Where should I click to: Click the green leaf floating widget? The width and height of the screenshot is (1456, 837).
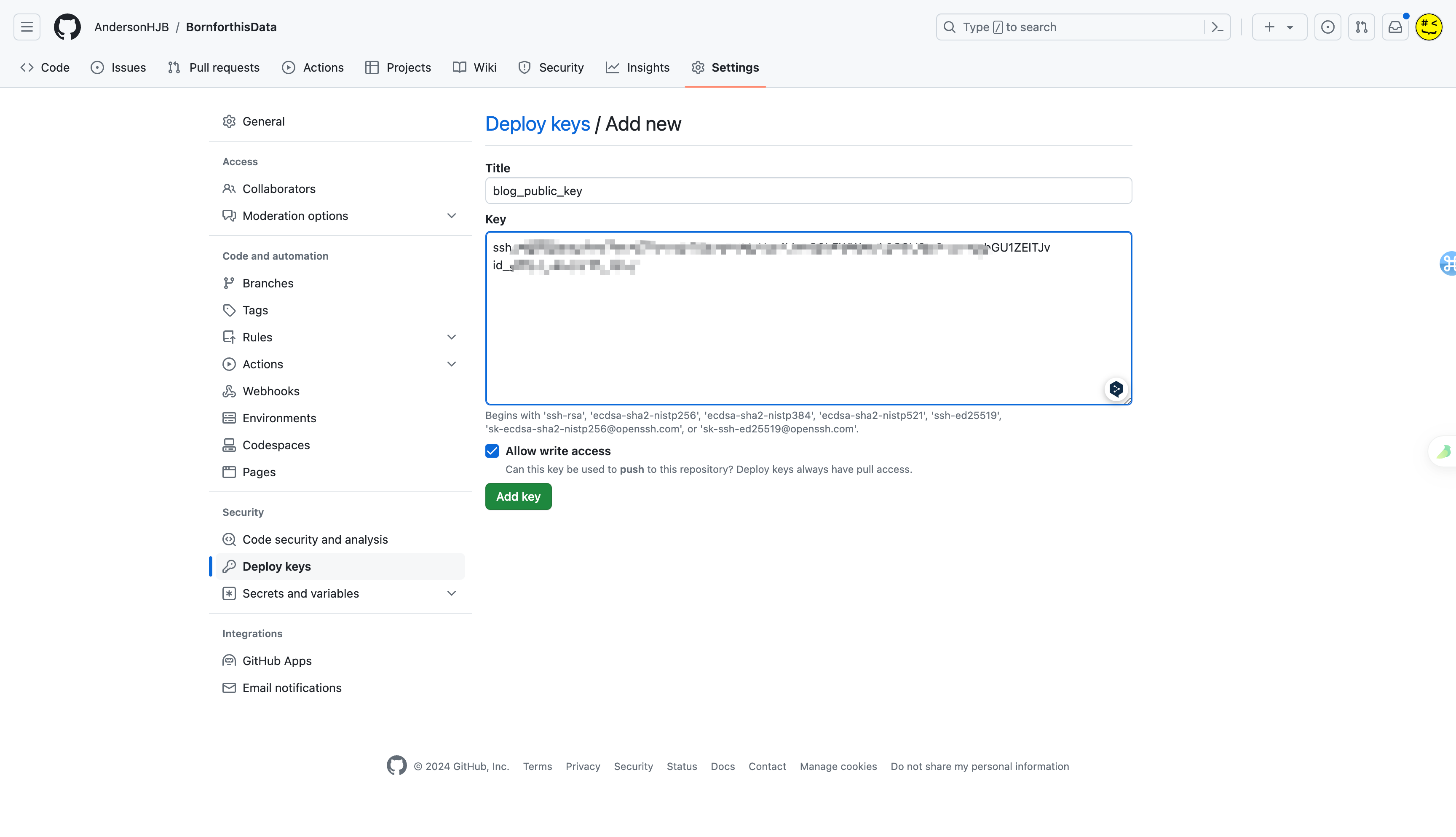coord(1443,452)
